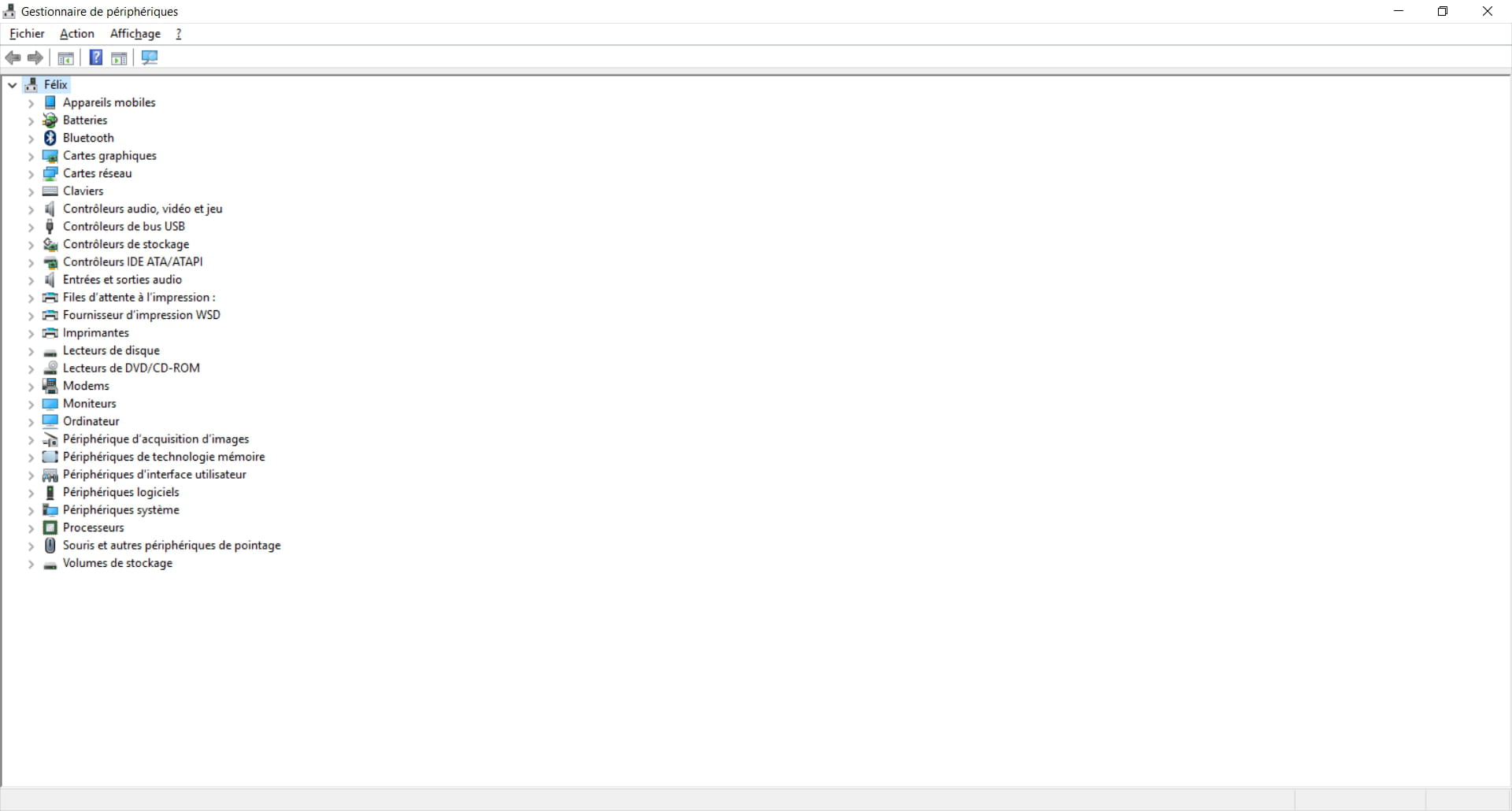The image size is (1512, 811).
Task: Open the Action menu
Action: [77, 33]
